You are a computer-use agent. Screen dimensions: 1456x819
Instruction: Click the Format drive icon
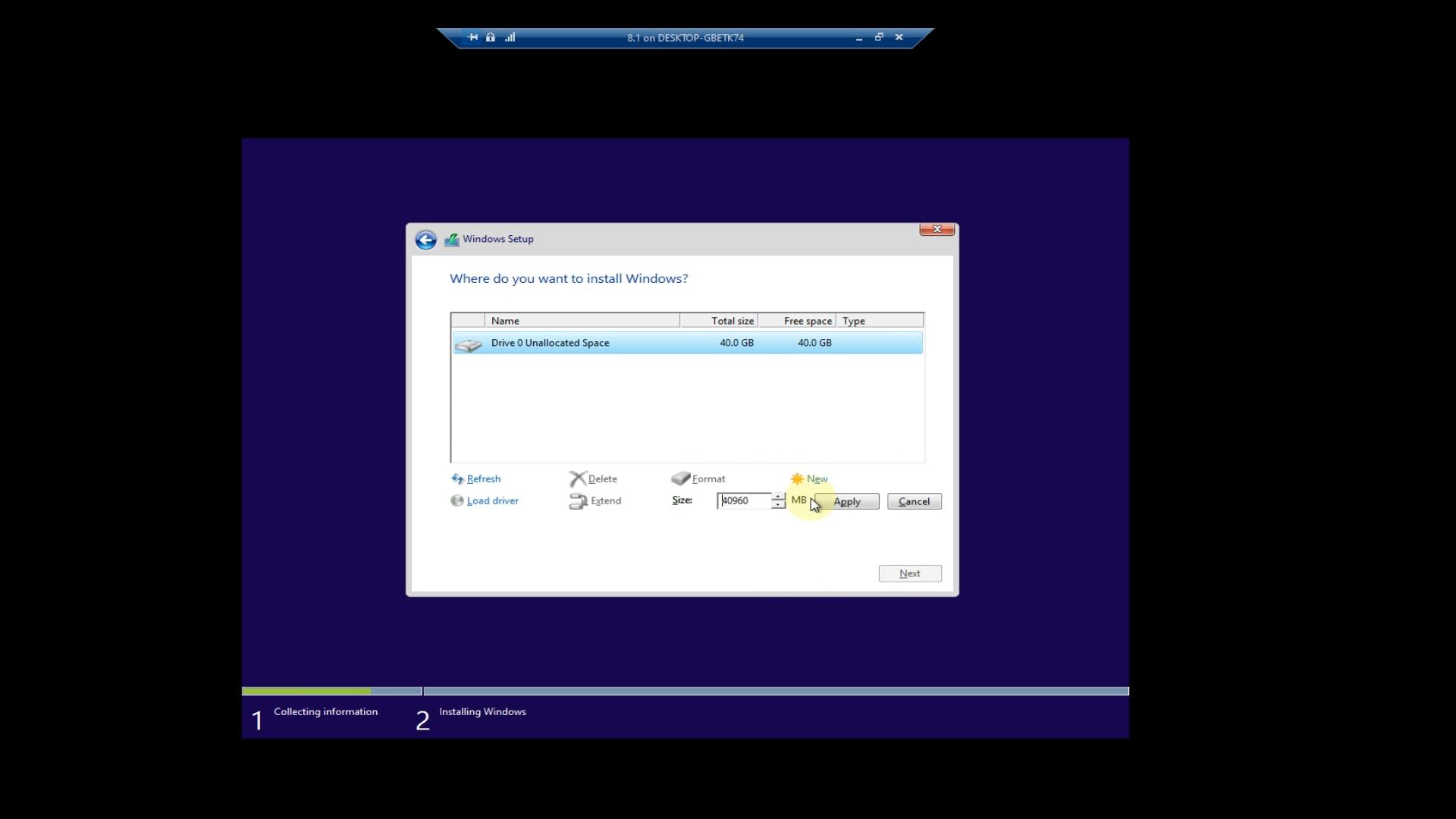pyautogui.click(x=681, y=479)
